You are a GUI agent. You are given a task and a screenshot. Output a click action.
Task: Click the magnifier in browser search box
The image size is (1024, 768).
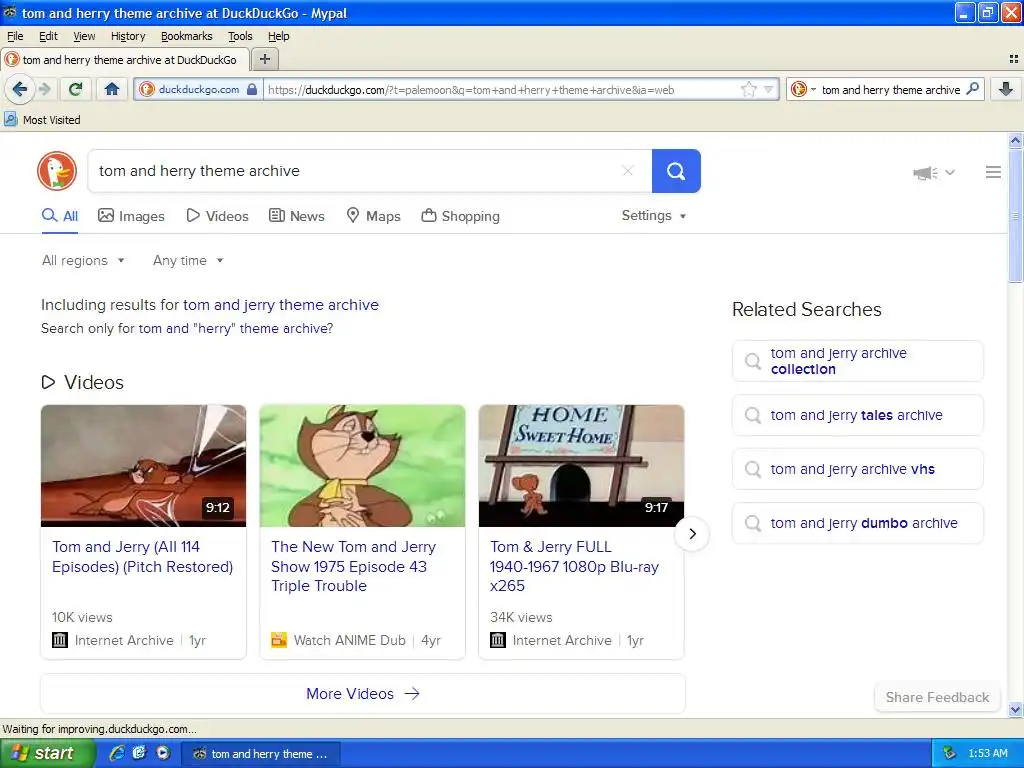click(x=973, y=89)
